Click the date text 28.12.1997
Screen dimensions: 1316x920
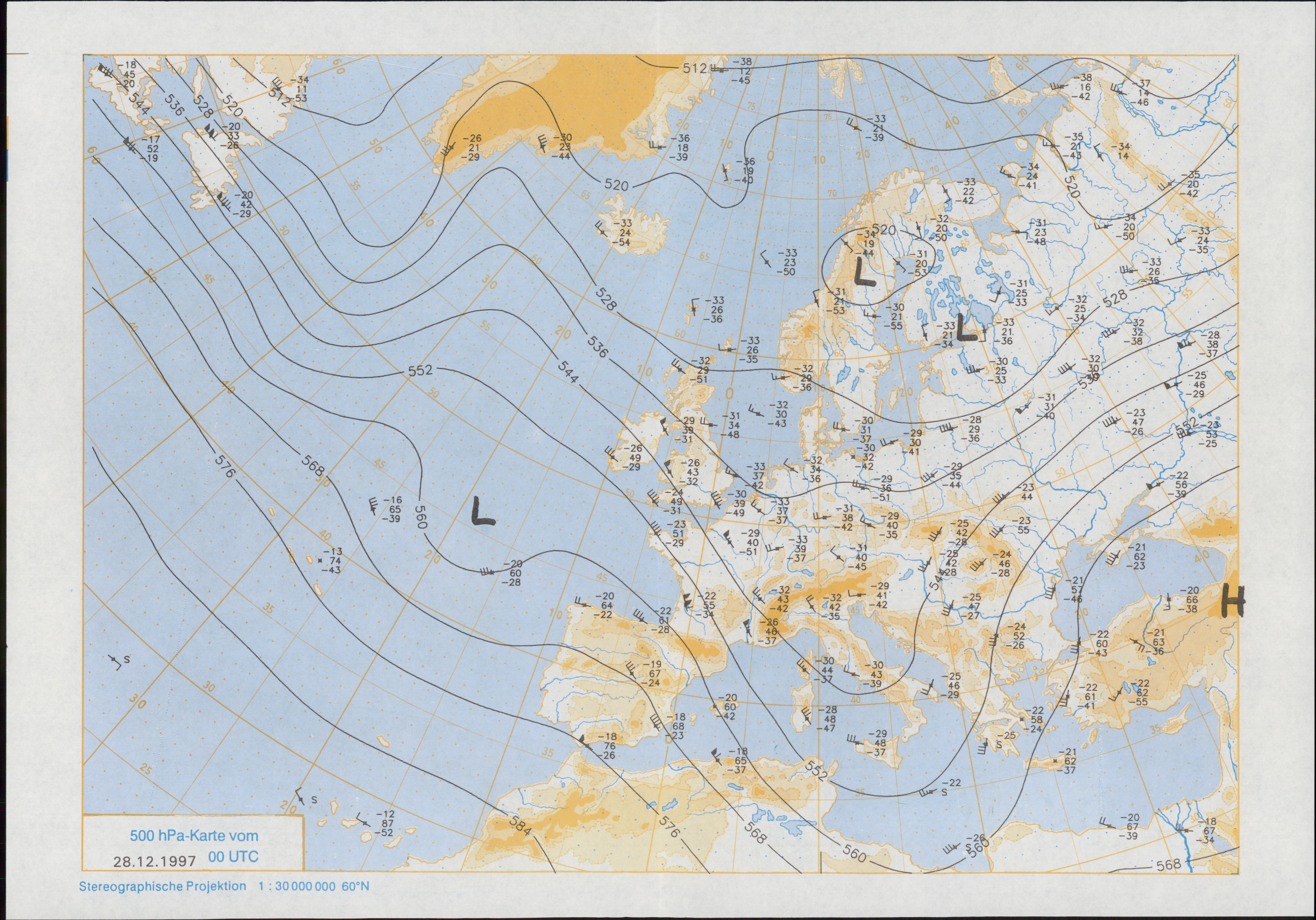pyautogui.click(x=155, y=861)
